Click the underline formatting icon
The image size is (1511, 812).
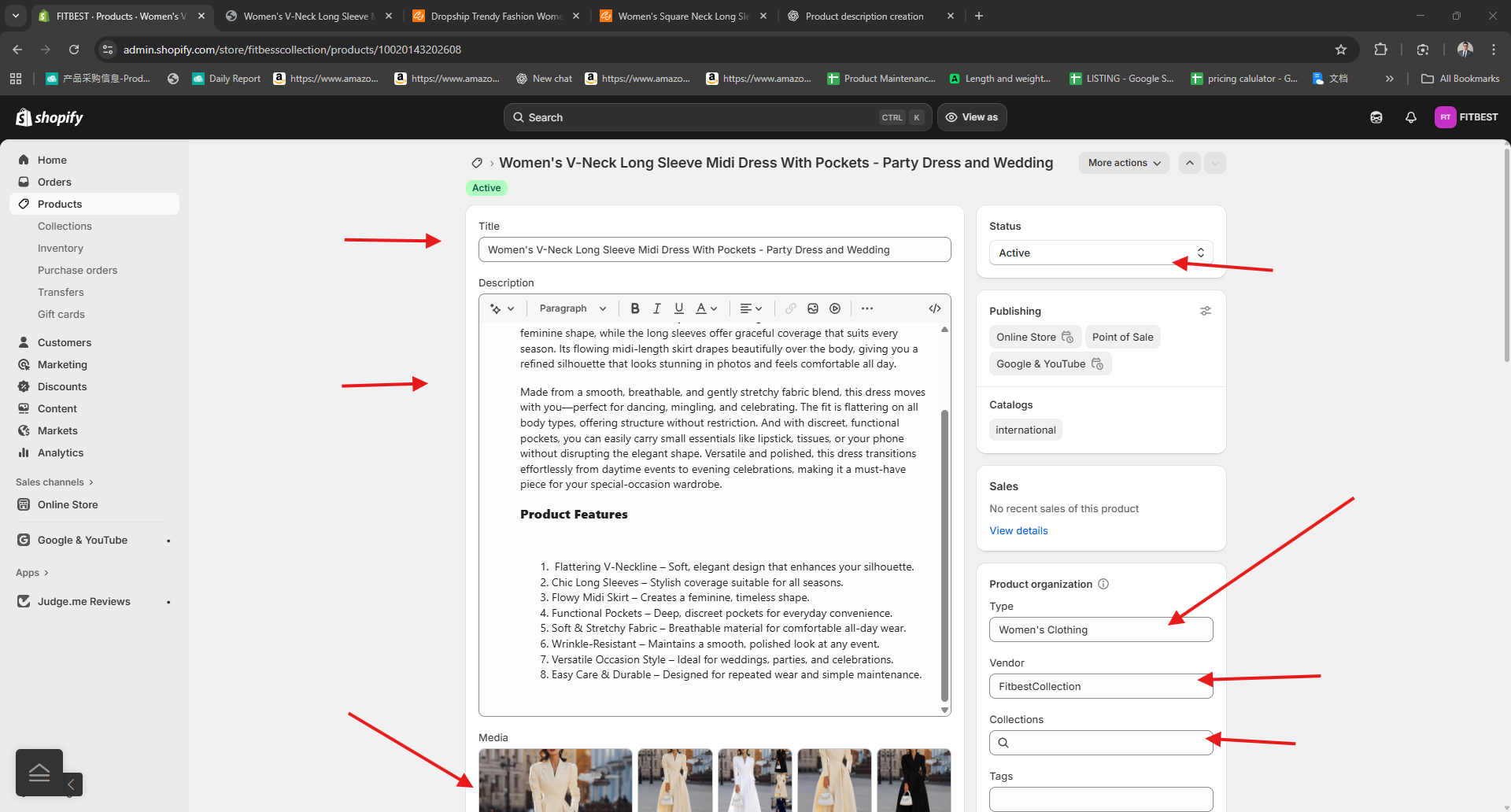(x=678, y=308)
